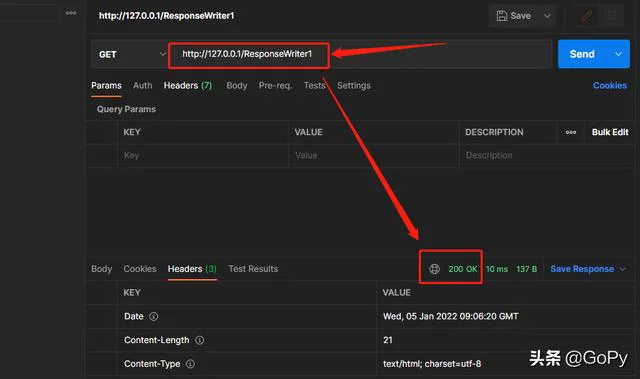
Task: Open the request Headers (7) tab
Action: (188, 86)
